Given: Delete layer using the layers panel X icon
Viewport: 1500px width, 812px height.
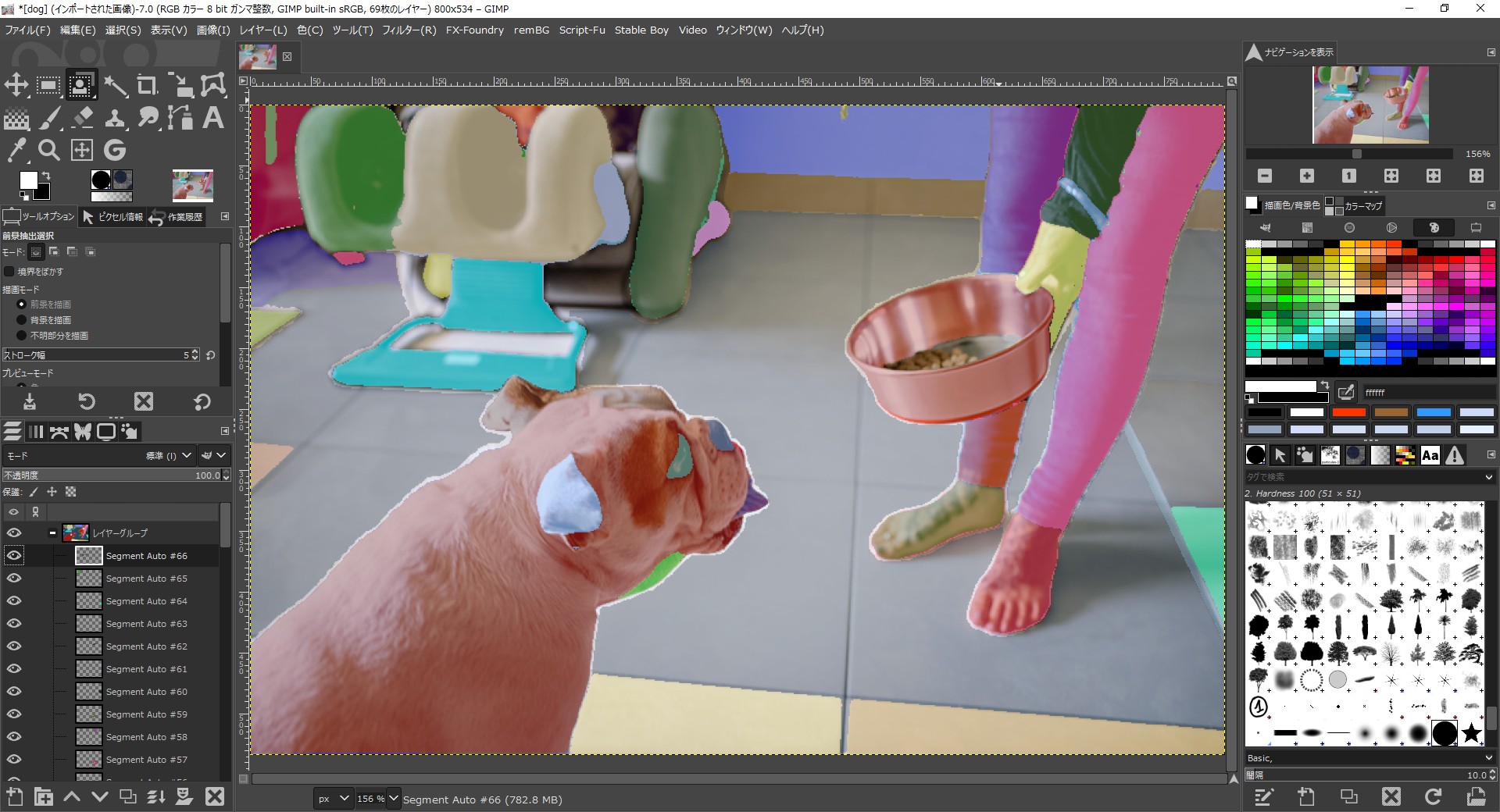Looking at the screenshot, I should [215, 796].
